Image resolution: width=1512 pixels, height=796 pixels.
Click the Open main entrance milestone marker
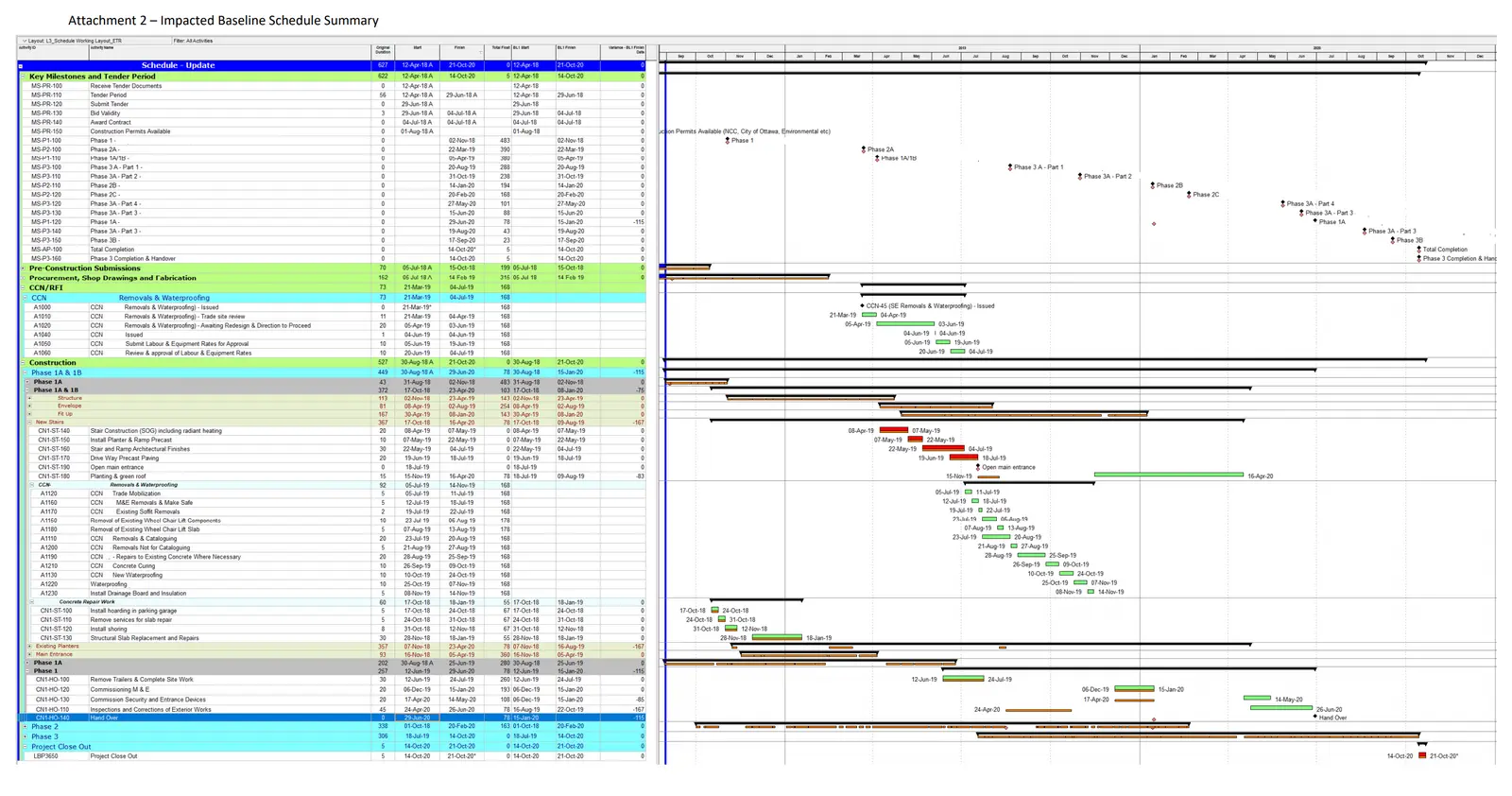pyautogui.click(x=977, y=467)
